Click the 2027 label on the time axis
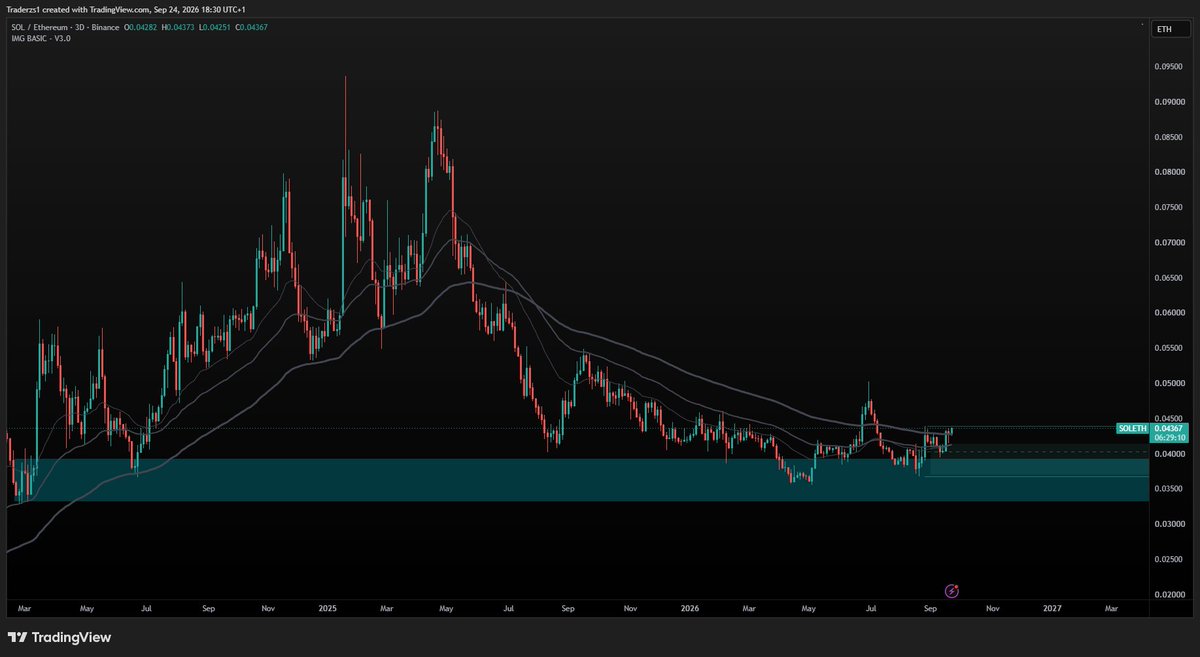The height and width of the screenshot is (657, 1200). pyautogui.click(x=1052, y=607)
